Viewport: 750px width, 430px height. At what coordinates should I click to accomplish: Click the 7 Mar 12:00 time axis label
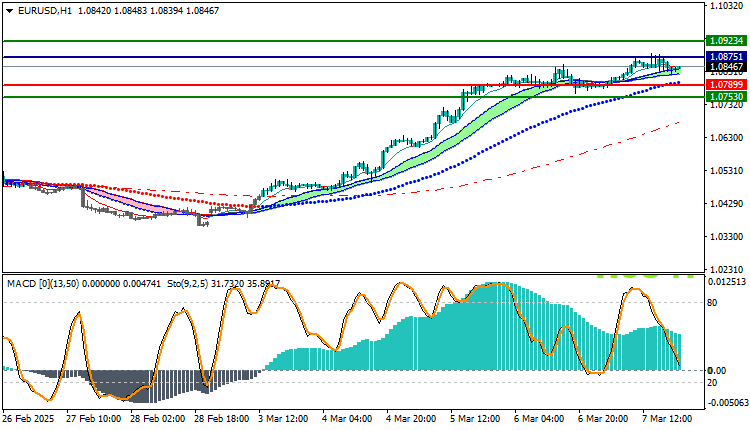click(668, 419)
